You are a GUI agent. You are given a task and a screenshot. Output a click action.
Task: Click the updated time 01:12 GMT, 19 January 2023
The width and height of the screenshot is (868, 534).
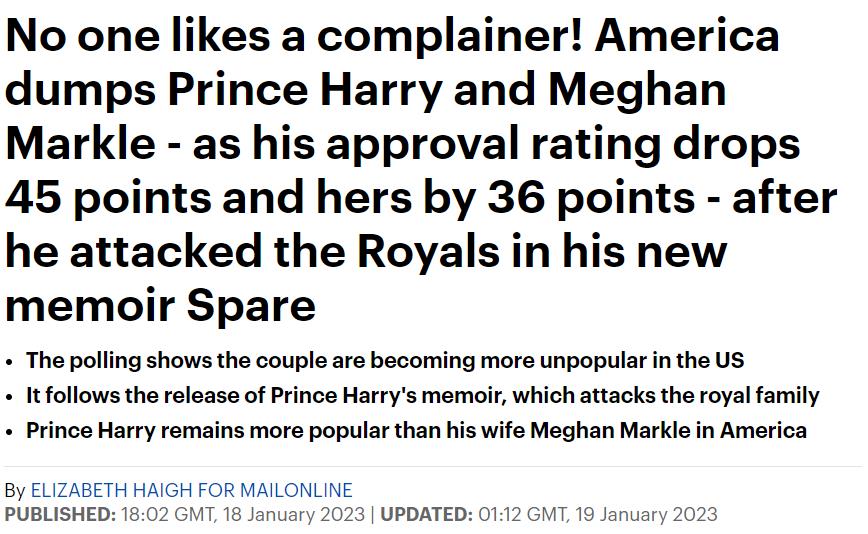click(596, 514)
